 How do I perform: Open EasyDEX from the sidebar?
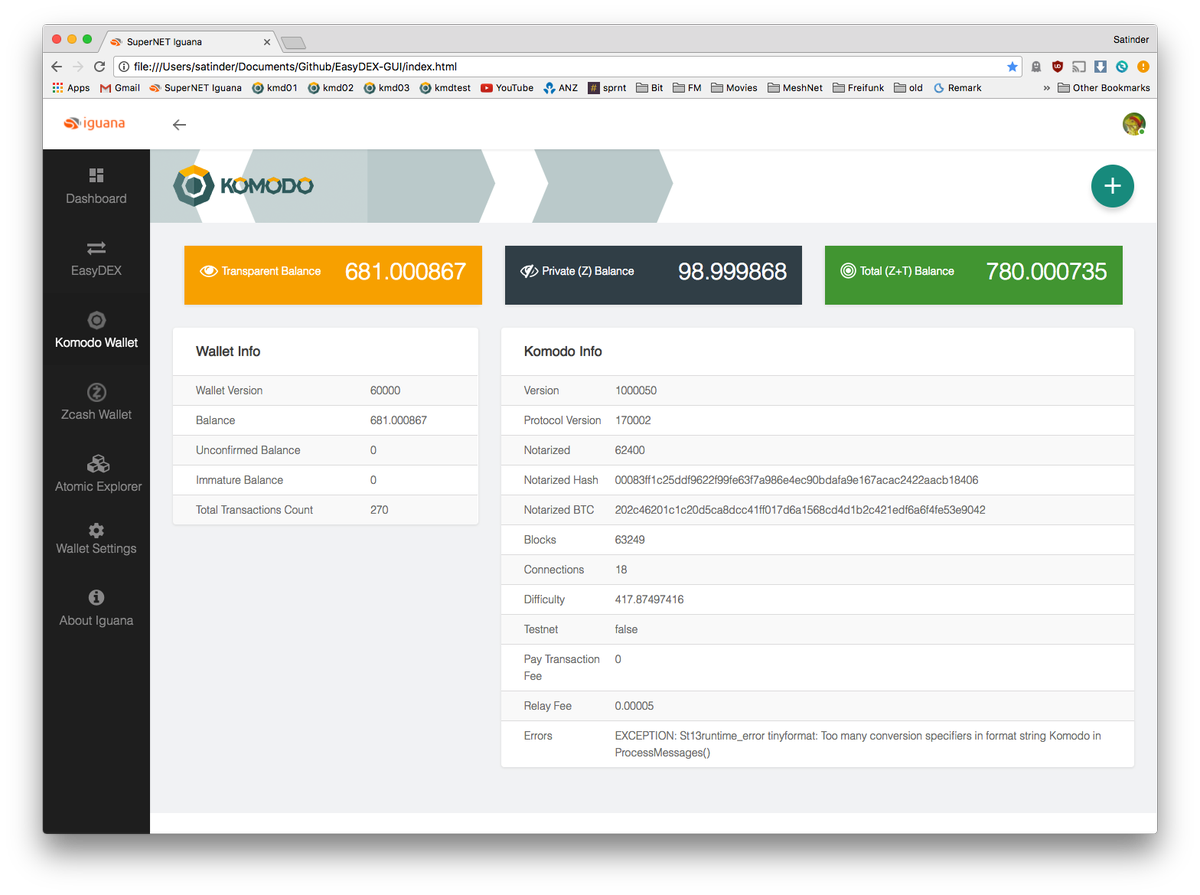pos(96,258)
